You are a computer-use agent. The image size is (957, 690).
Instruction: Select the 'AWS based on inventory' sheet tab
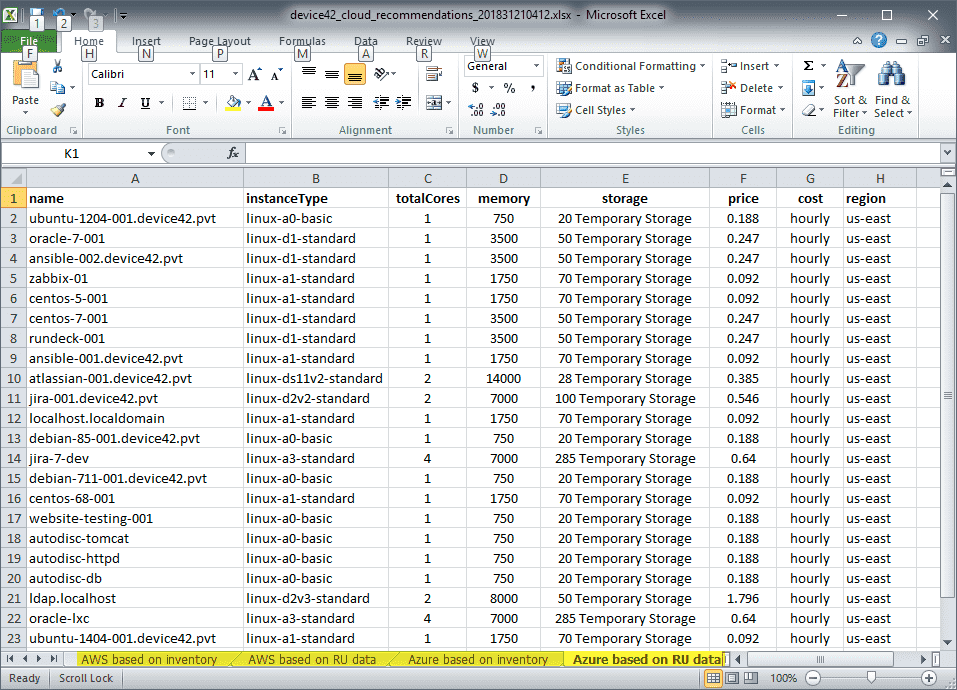click(x=149, y=659)
